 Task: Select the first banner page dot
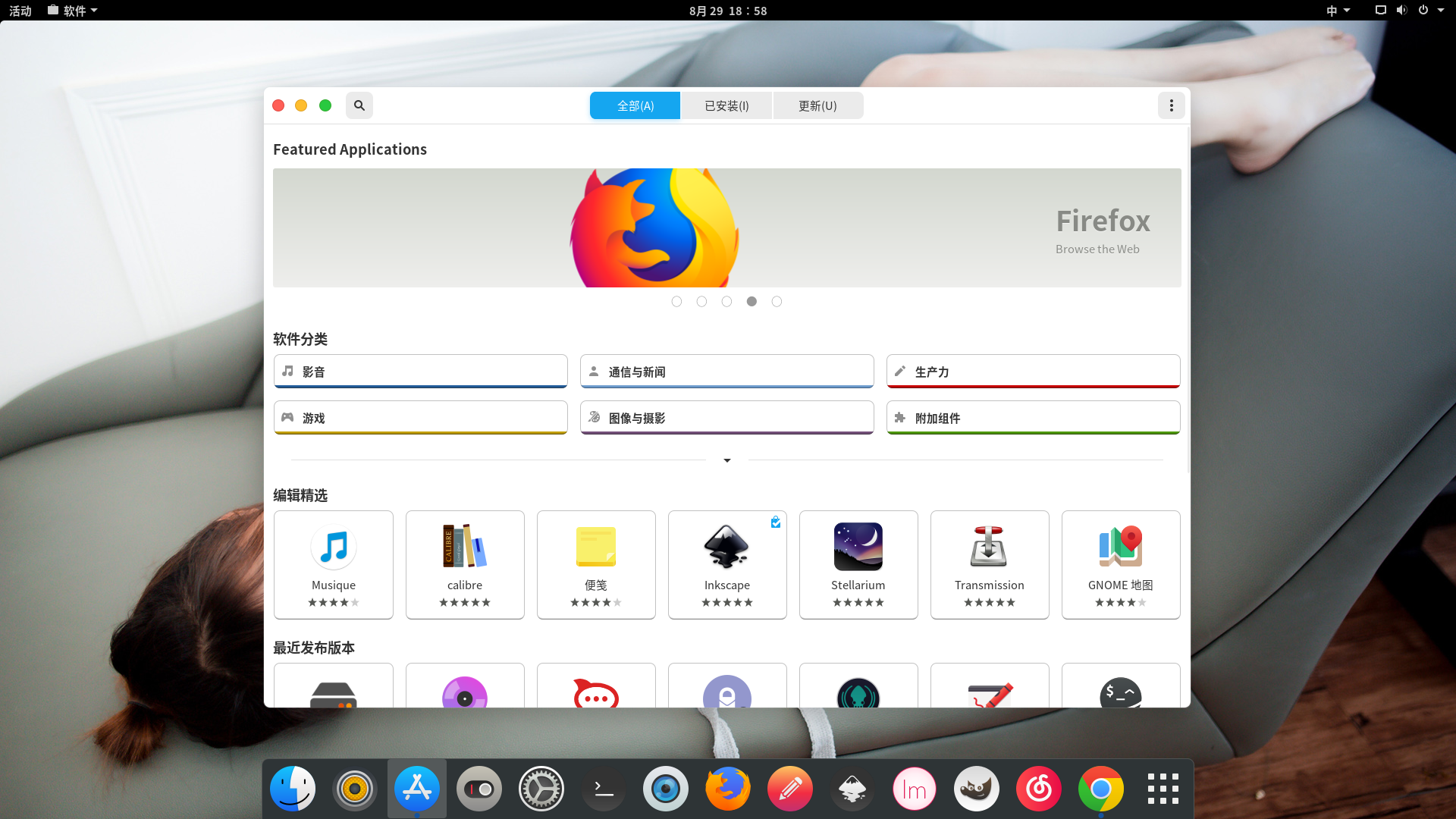pos(676,302)
